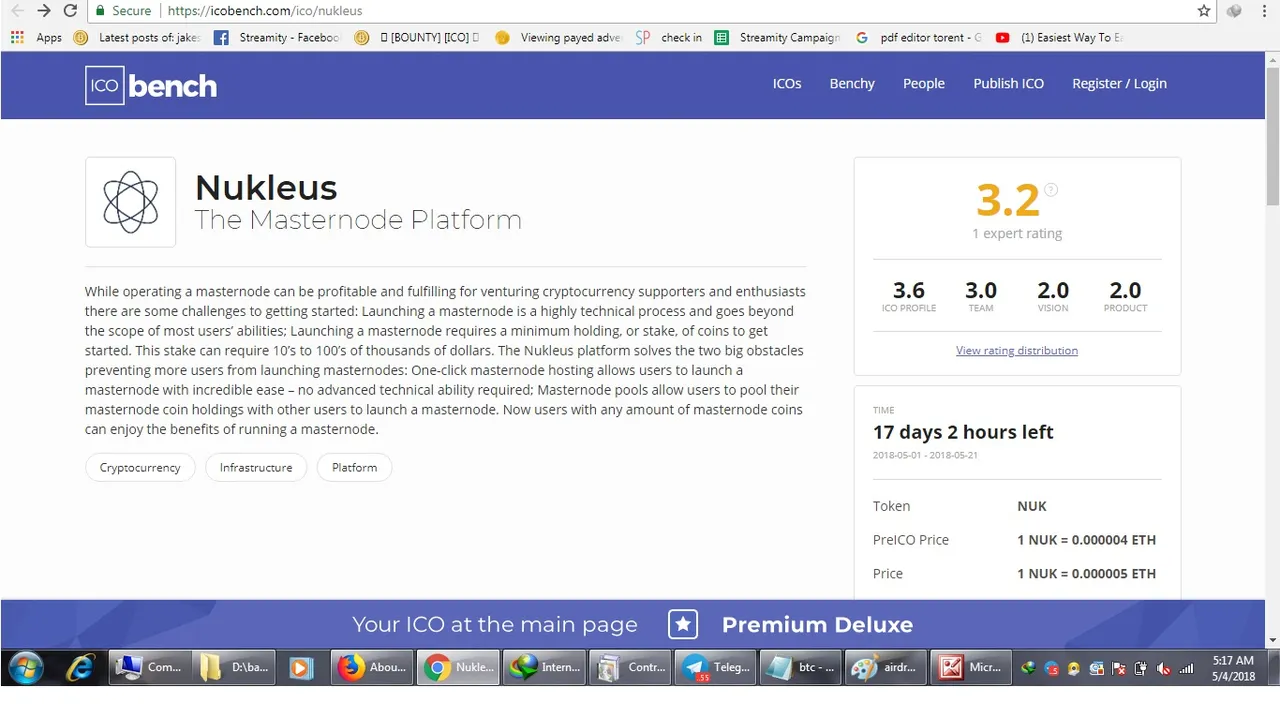Click the 3.2 overall rating
The image size is (1280, 720).
coord(1008,201)
